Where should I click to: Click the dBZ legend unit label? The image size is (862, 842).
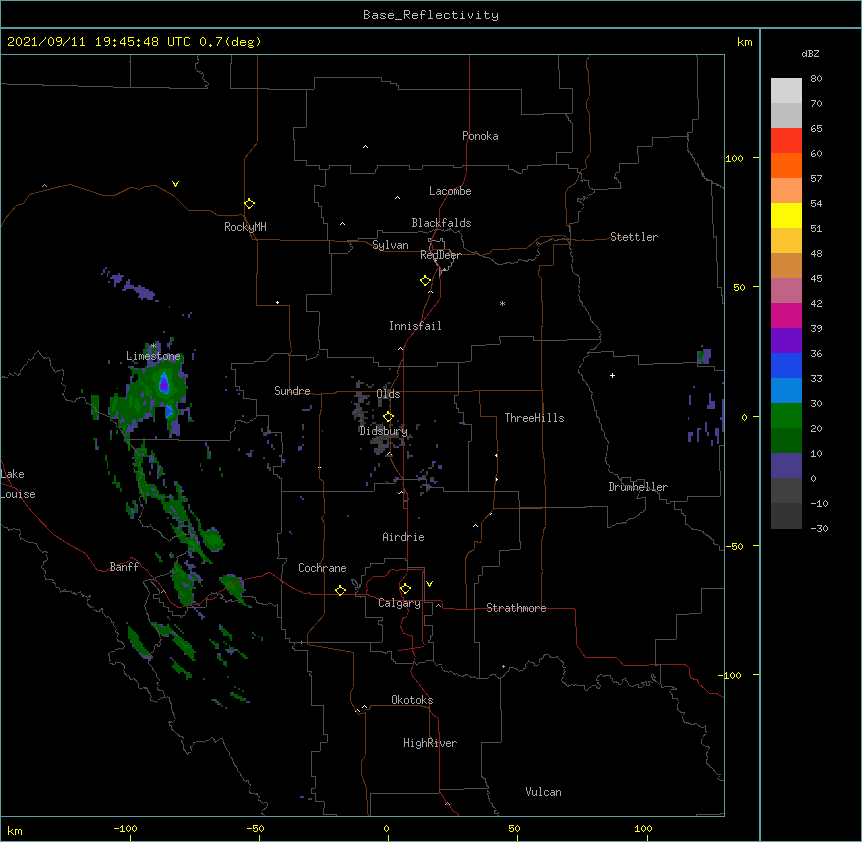(810, 53)
